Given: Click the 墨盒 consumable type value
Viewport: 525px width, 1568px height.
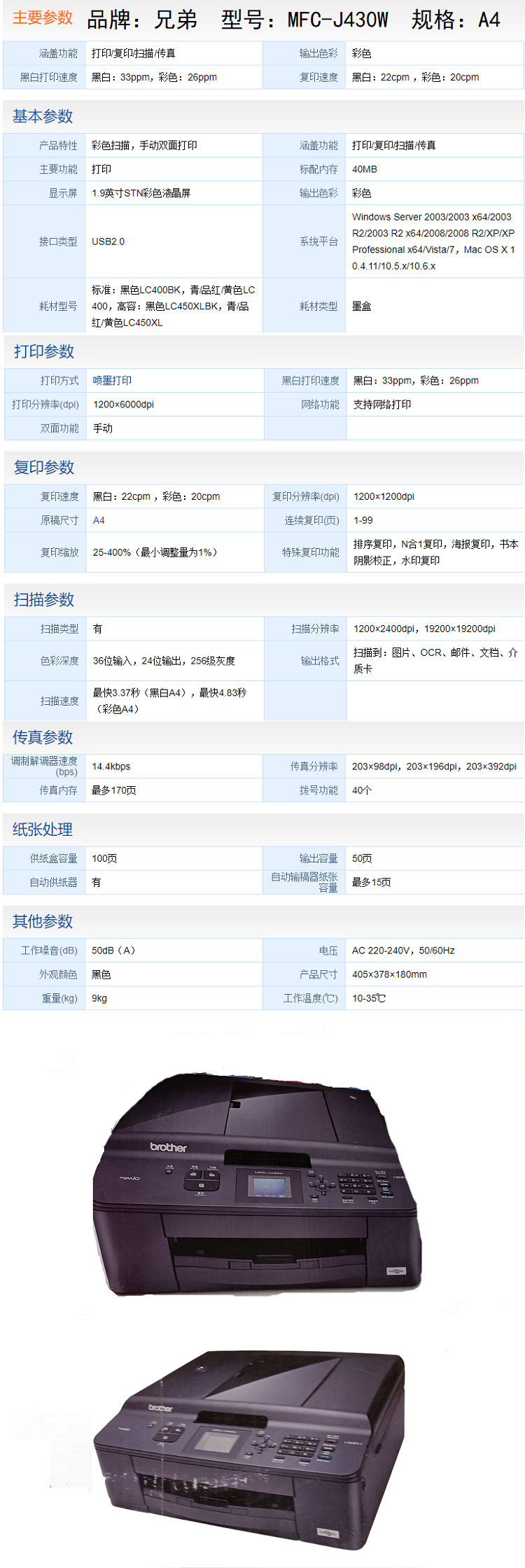Looking at the screenshot, I should [361, 306].
